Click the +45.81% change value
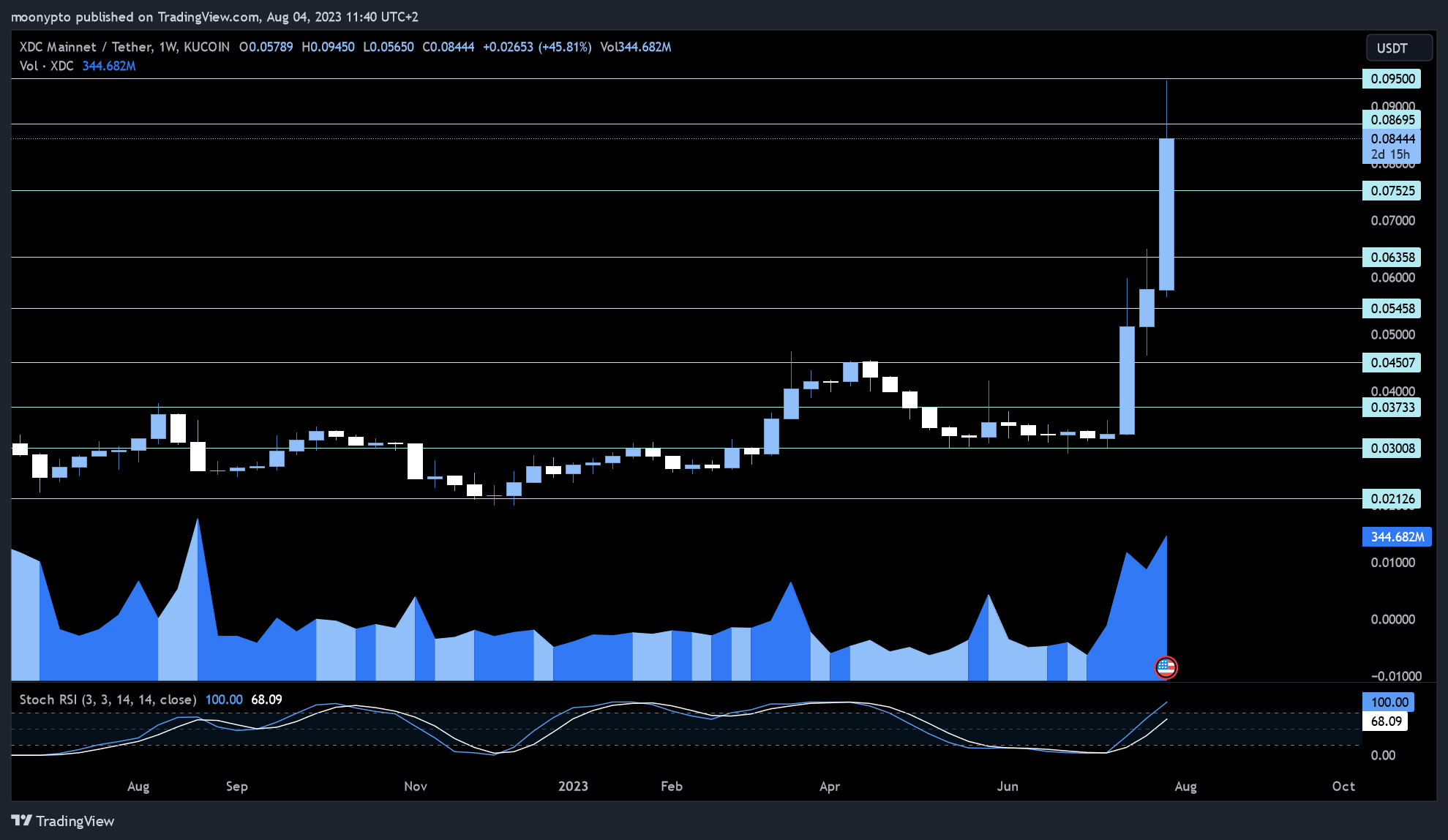This screenshot has height=840, width=1448. [x=565, y=47]
